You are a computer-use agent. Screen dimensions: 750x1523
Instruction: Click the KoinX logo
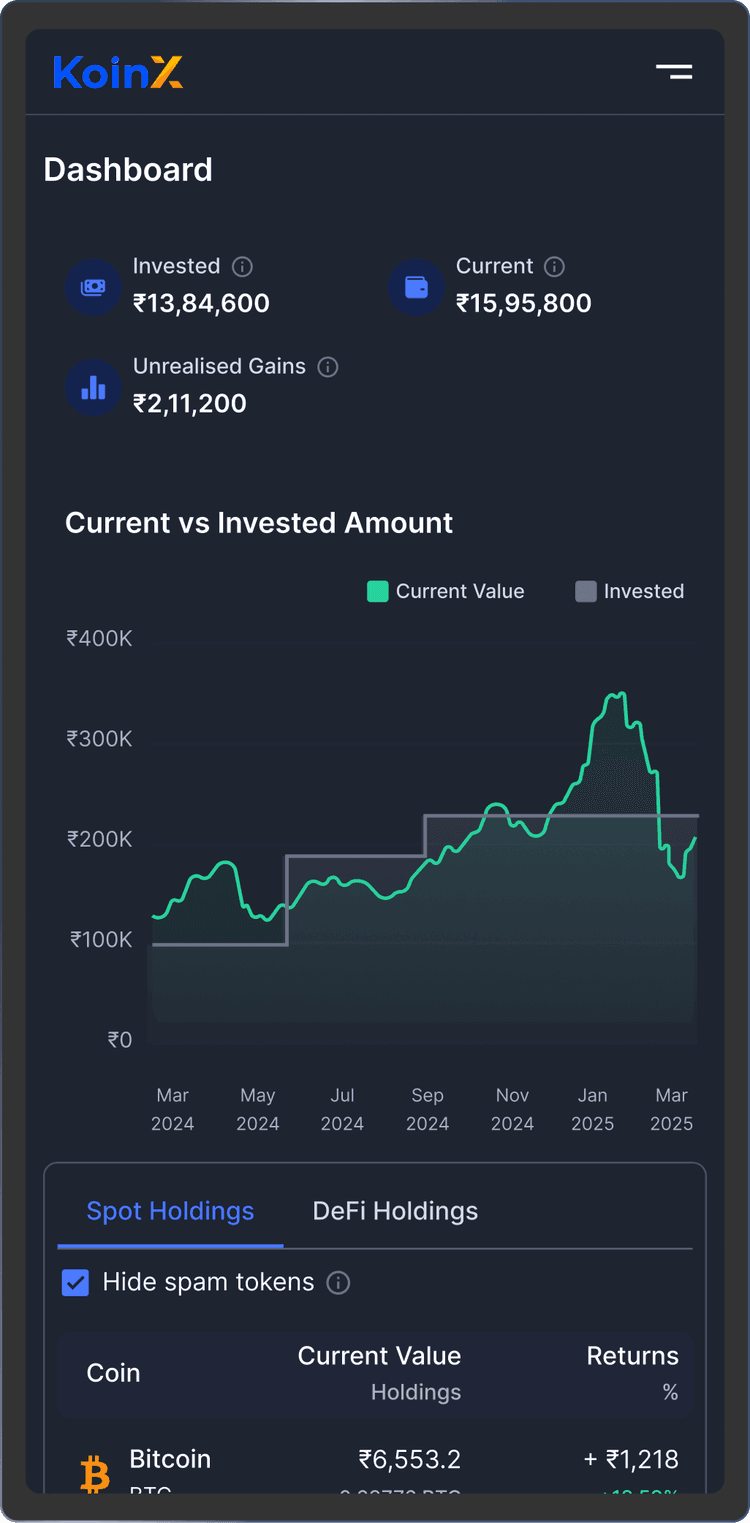pos(118,72)
